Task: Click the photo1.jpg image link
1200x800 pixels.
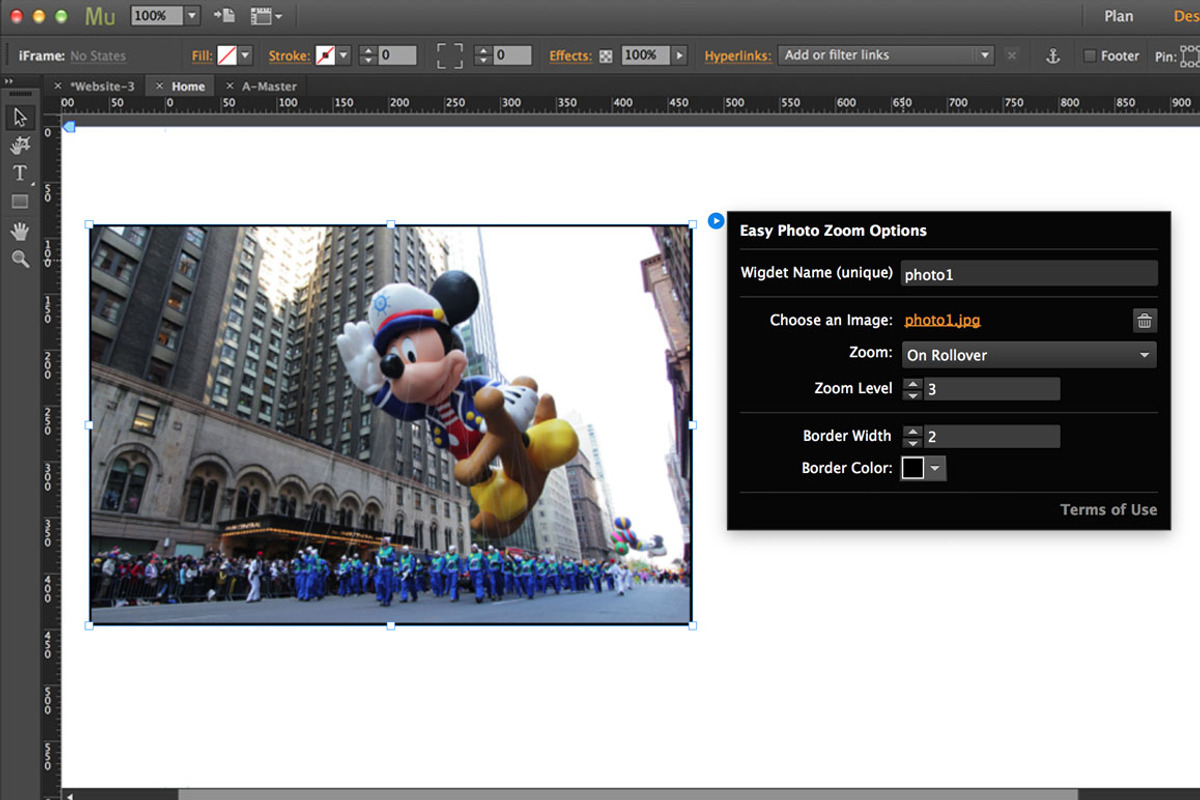Action: click(x=942, y=320)
